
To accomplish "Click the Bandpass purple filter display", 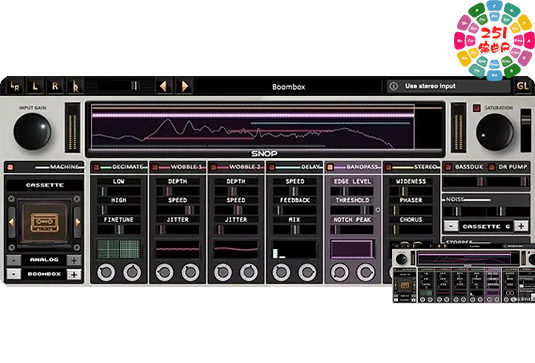I will click(x=352, y=249).
